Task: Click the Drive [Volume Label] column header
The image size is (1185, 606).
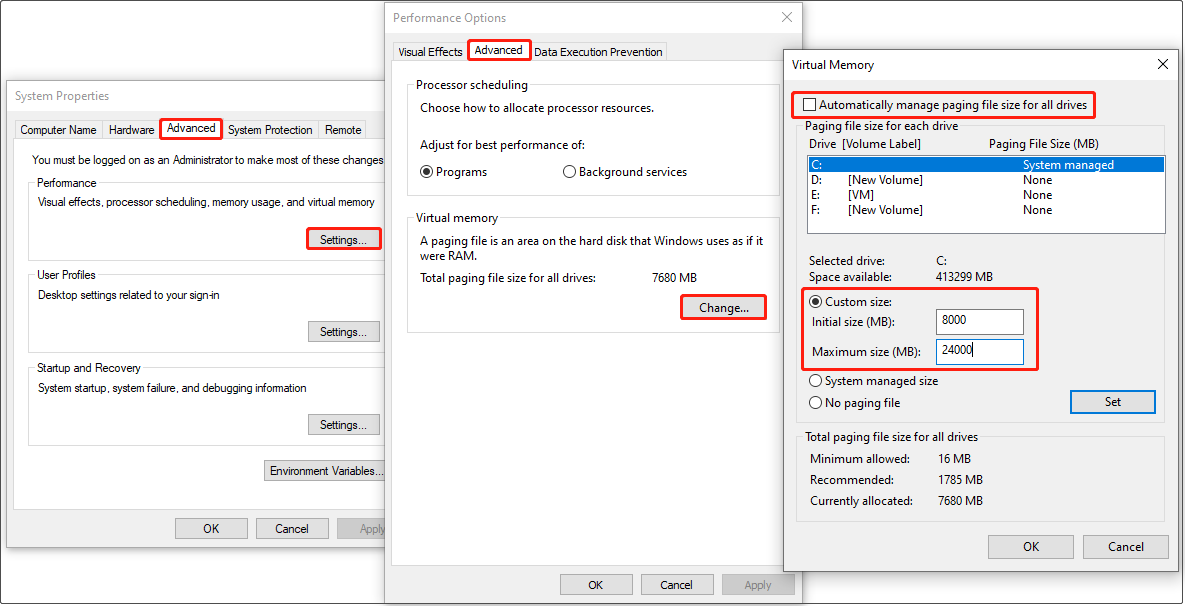Action: (865, 144)
